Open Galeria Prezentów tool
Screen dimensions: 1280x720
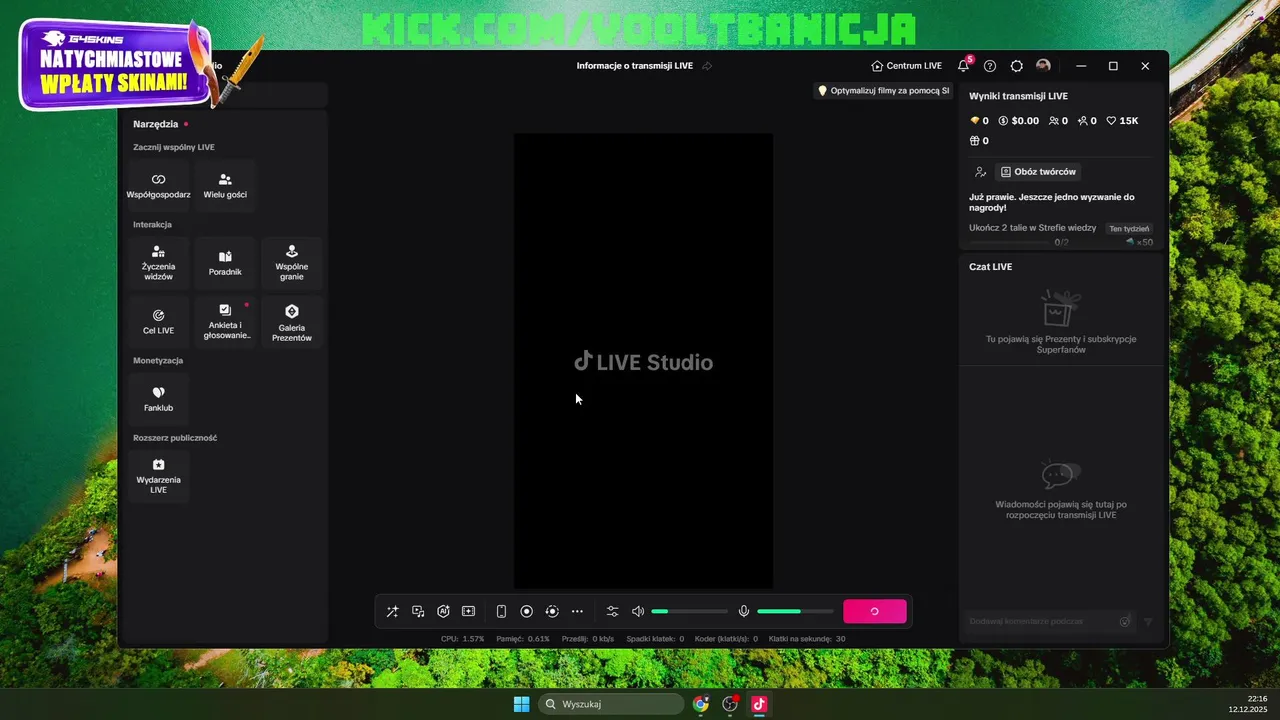click(292, 321)
